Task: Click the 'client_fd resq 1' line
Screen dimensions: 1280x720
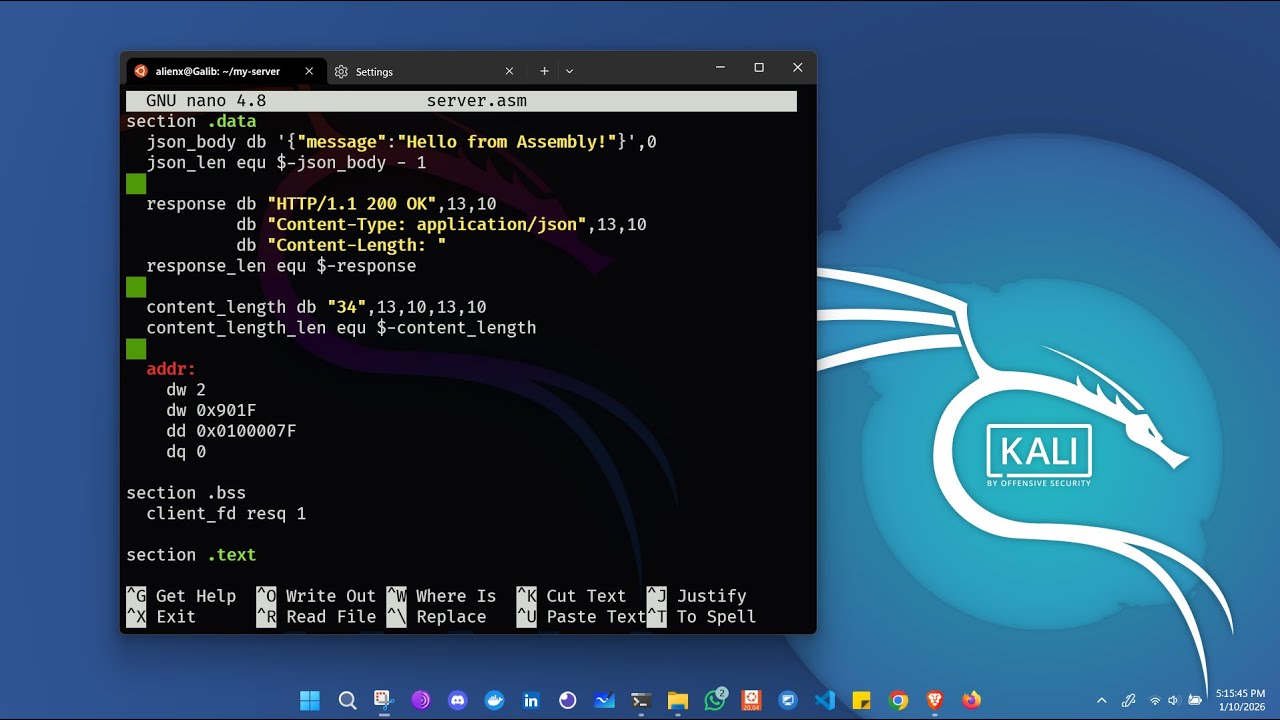Action: pos(226,514)
